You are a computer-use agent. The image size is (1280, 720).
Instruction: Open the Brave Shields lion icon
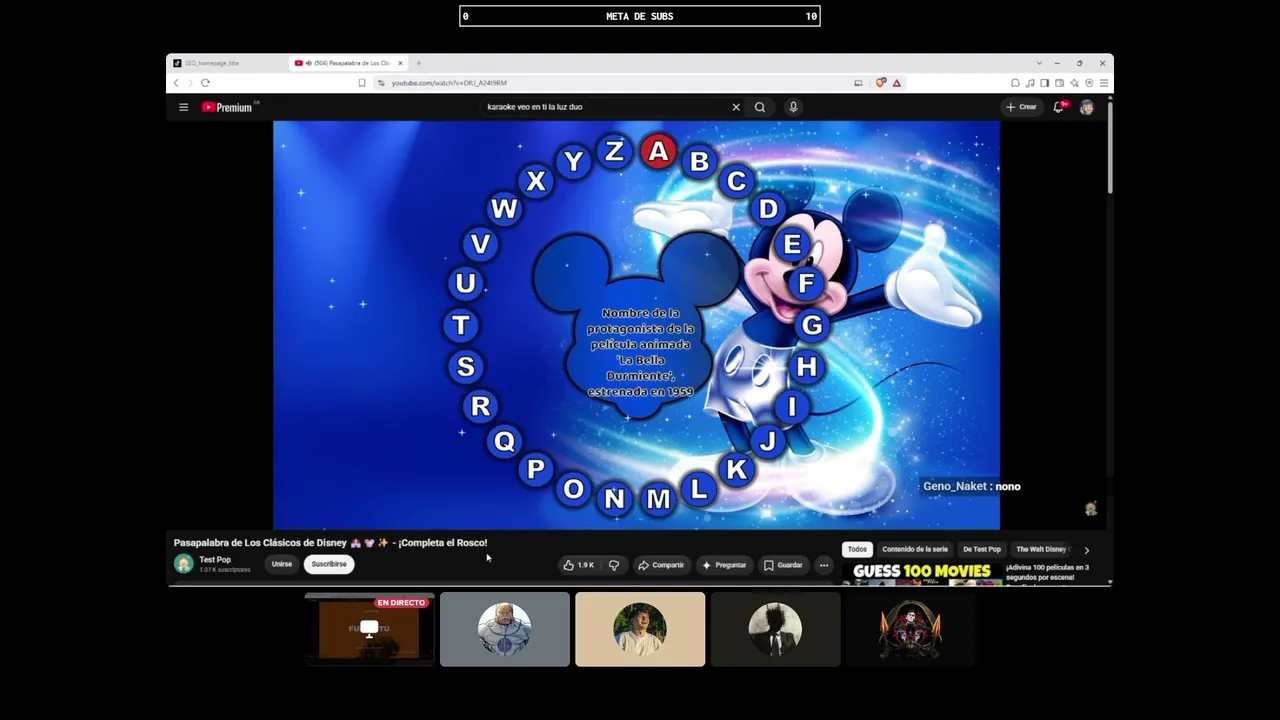tap(881, 83)
